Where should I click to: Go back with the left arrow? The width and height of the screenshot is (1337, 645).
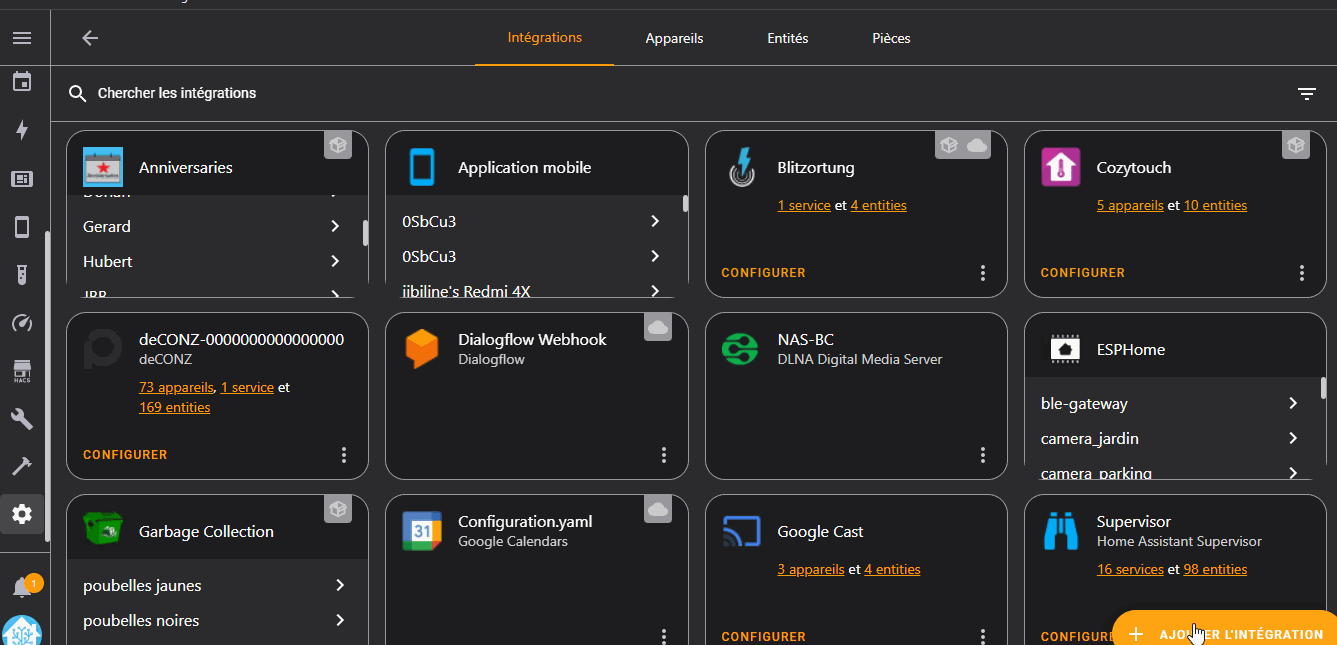pos(90,38)
